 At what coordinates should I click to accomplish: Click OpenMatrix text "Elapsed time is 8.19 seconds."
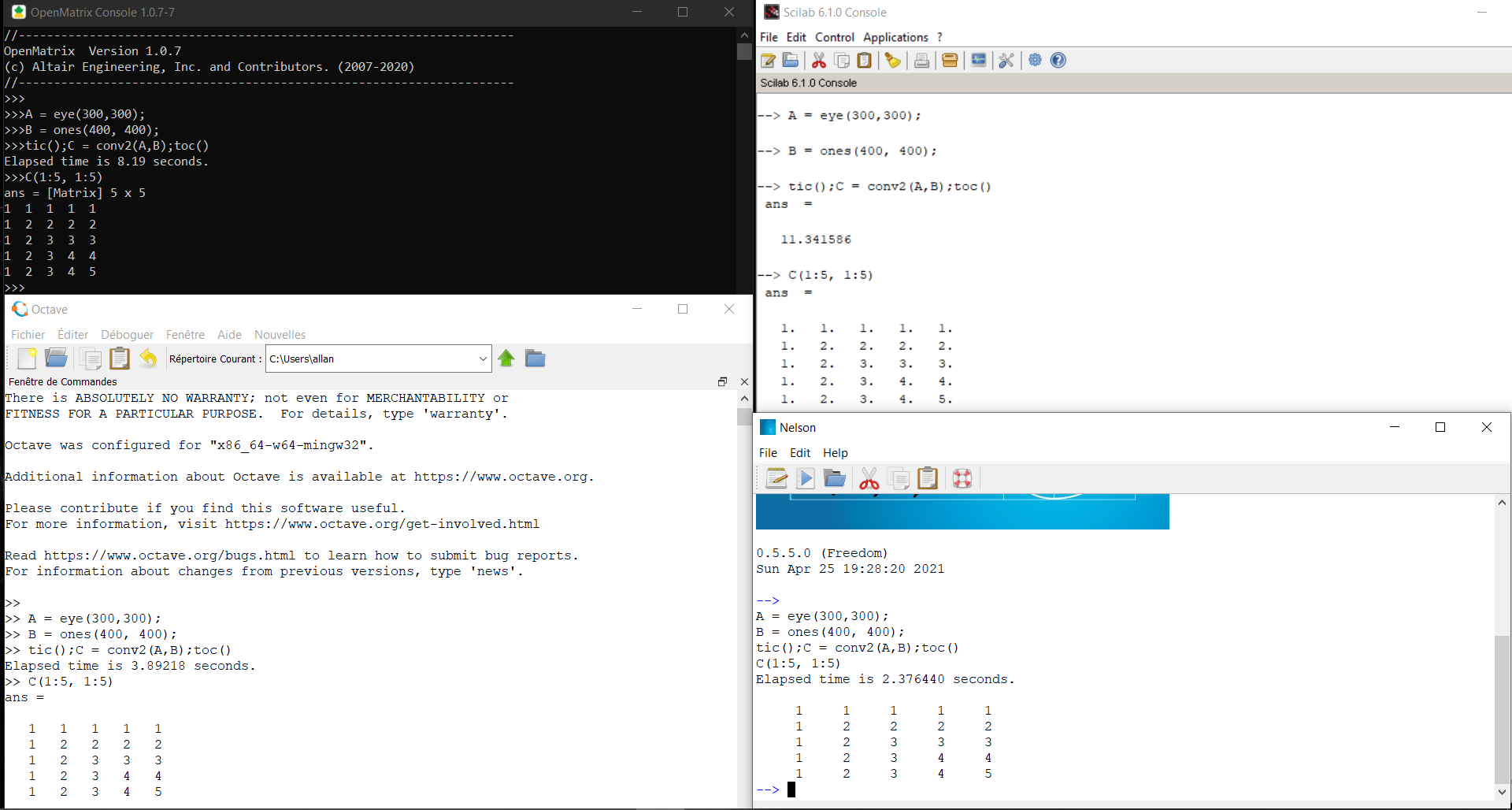coord(106,162)
